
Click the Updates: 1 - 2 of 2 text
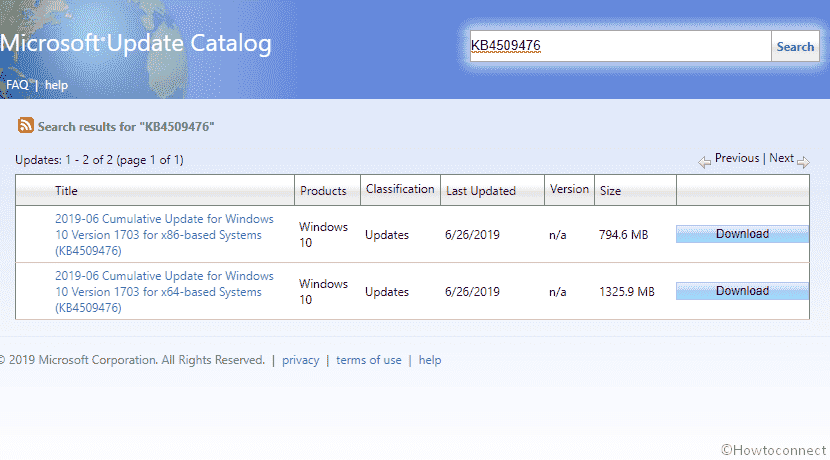[x=99, y=160]
